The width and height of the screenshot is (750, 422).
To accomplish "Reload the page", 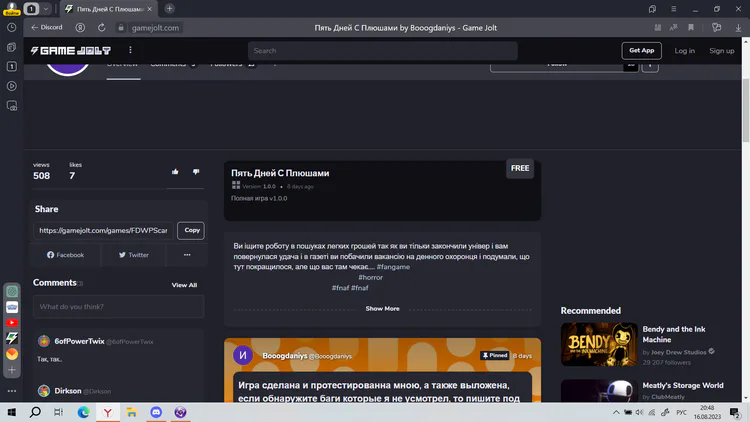I will tap(101, 28).
